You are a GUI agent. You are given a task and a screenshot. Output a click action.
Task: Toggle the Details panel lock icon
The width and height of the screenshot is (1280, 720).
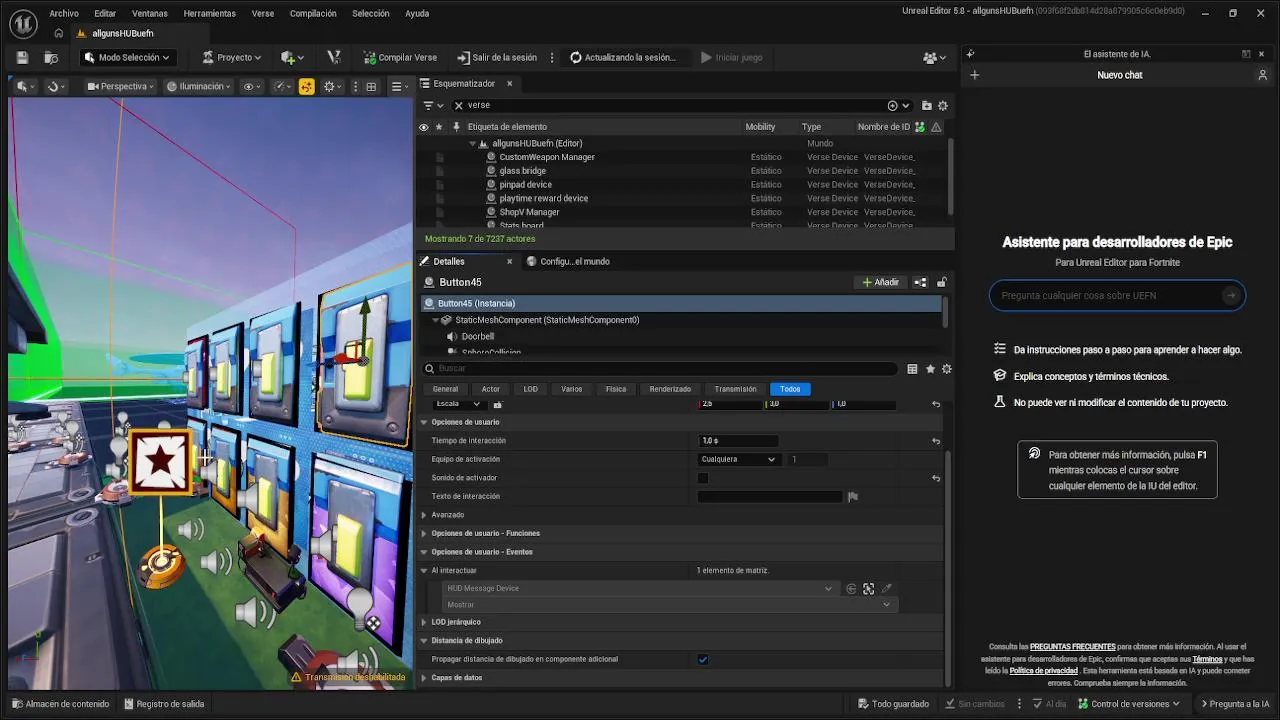click(941, 282)
